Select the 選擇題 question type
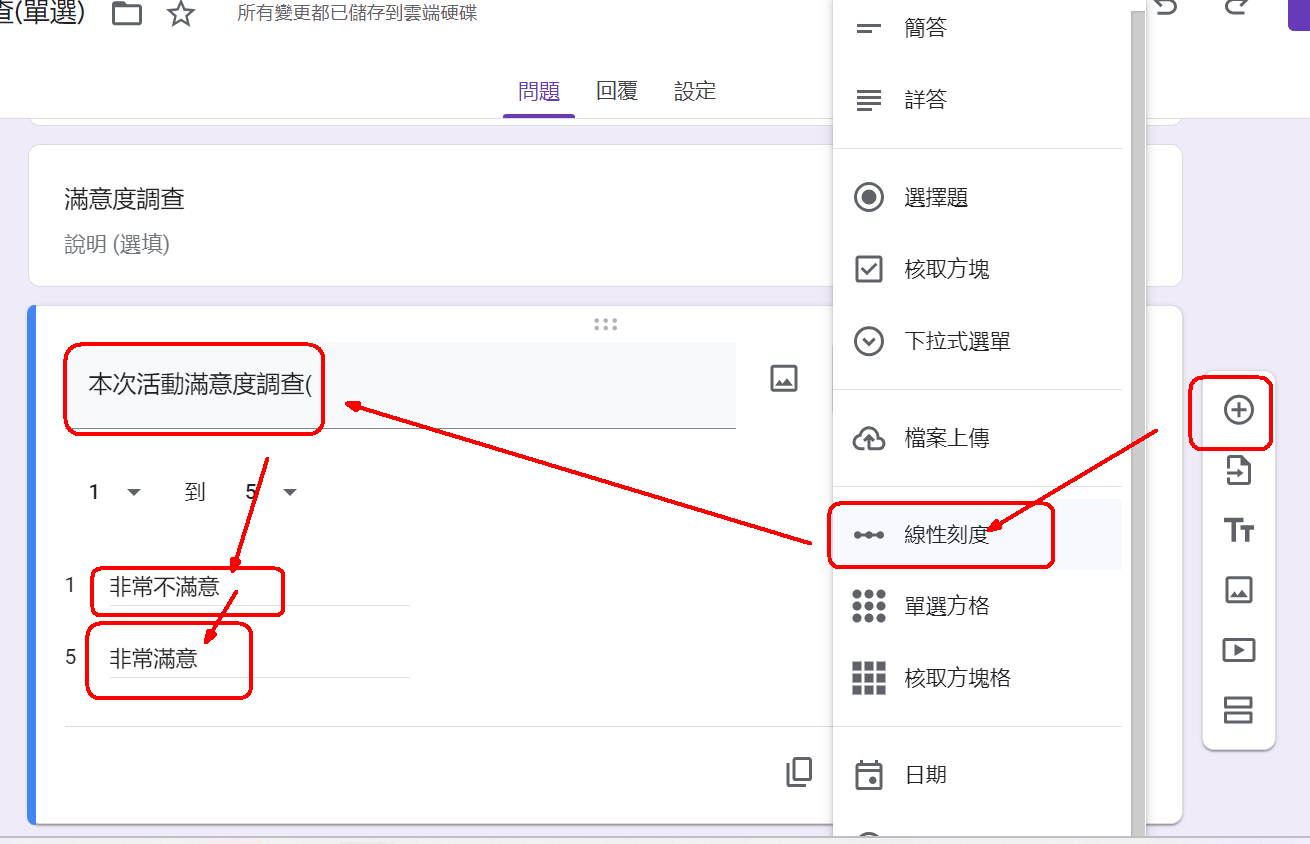The width and height of the screenshot is (1310, 844). click(936, 198)
